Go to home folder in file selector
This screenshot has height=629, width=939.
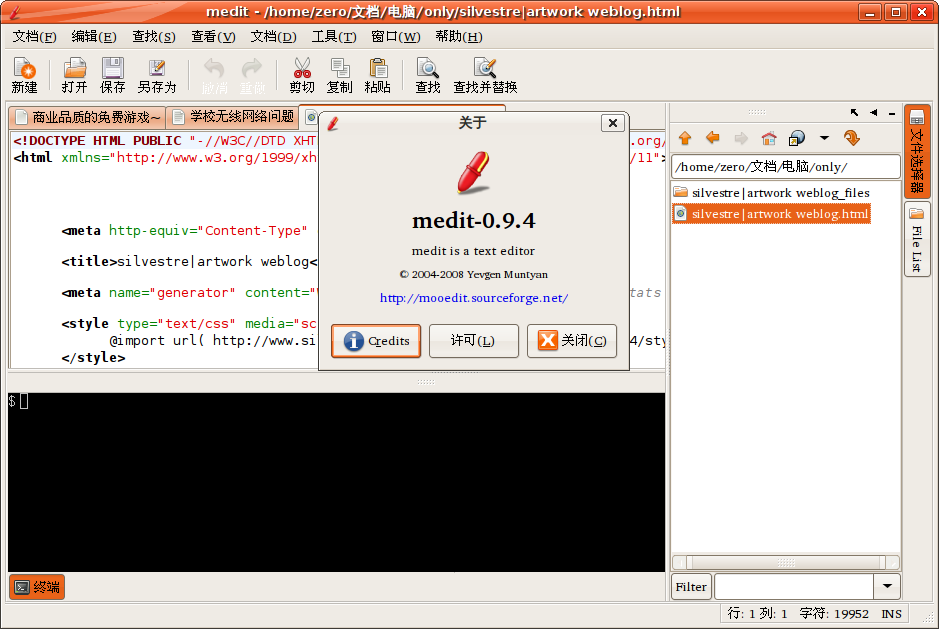pyautogui.click(x=769, y=138)
